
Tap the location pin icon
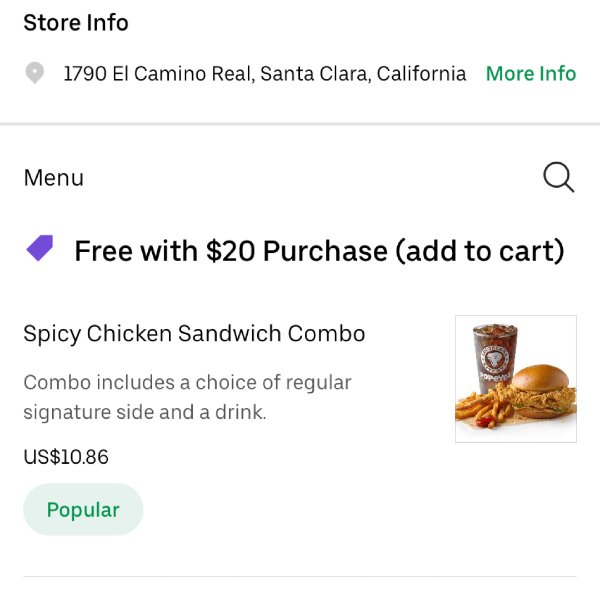(34, 73)
